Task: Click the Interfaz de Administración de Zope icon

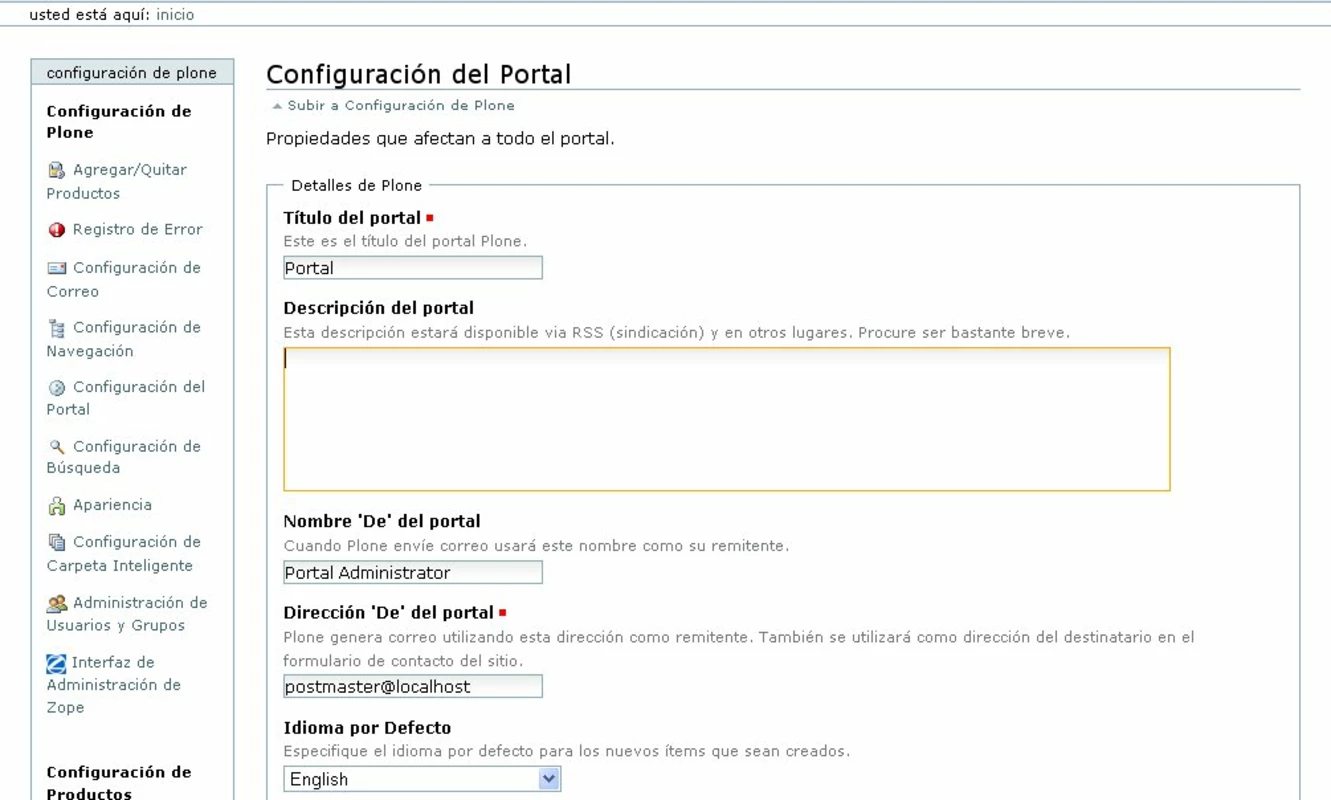Action: pos(57,663)
